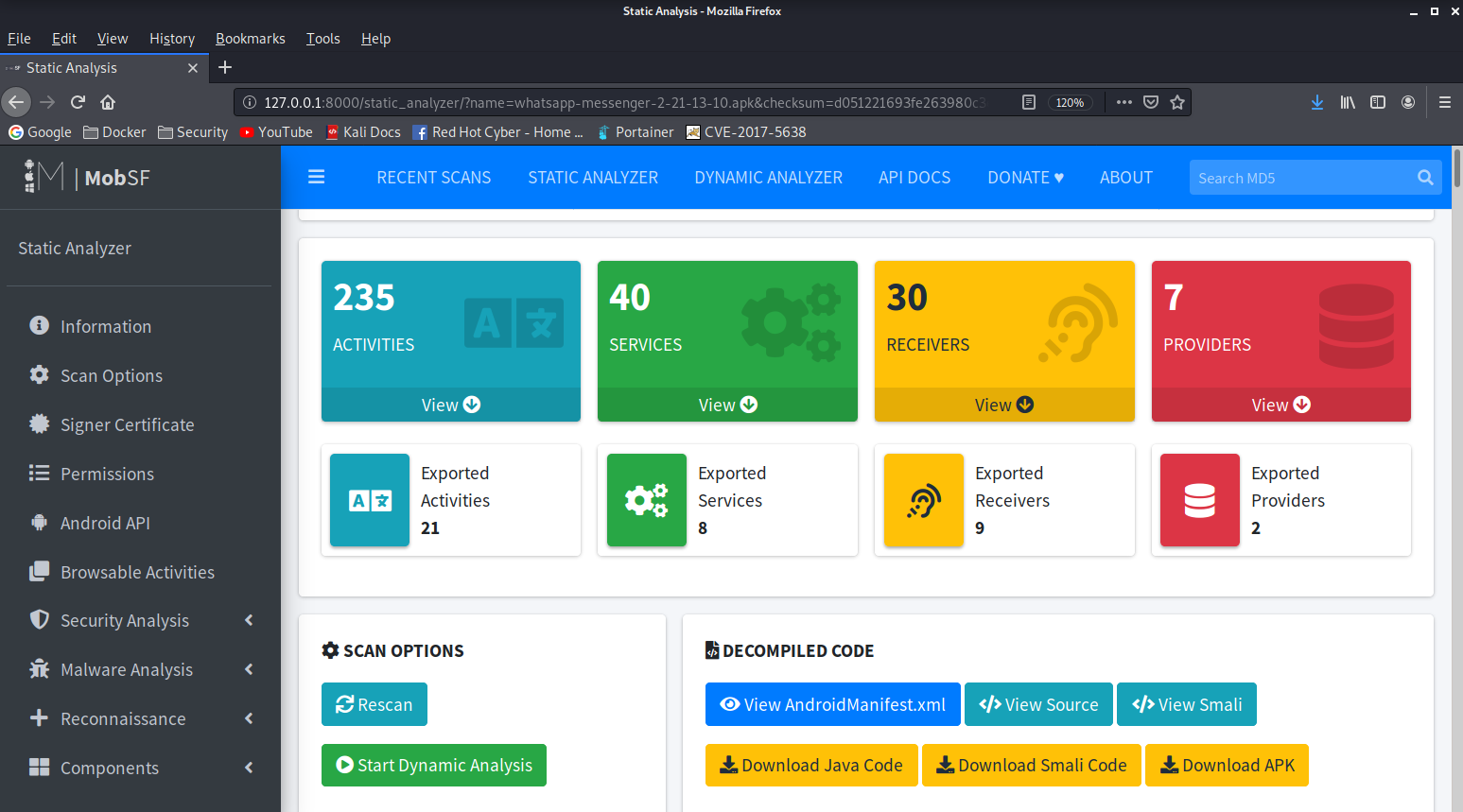Reload the page with the Firefox refresh icon
Image resolution: width=1463 pixels, height=812 pixels.
click(78, 102)
